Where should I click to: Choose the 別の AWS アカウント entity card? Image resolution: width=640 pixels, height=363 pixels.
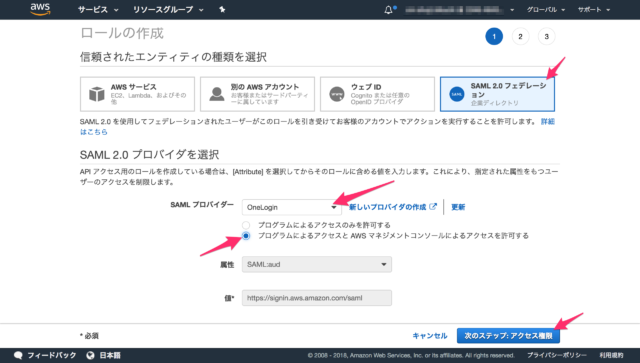(x=257, y=94)
